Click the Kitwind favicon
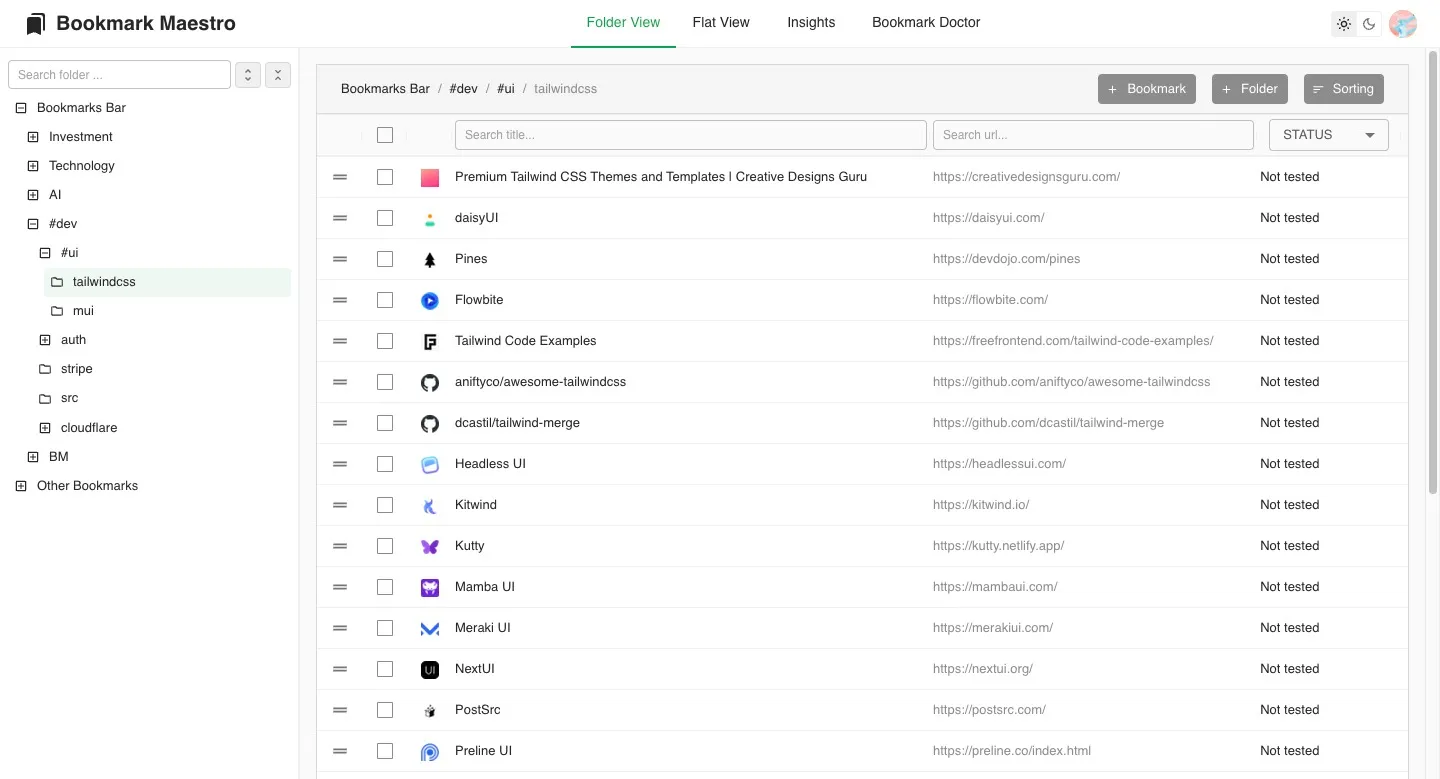 click(430, 505)
